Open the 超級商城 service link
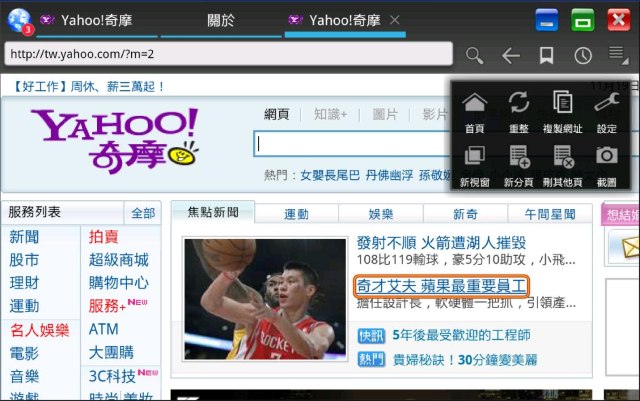640x401 pixels. tap(119, 260)
